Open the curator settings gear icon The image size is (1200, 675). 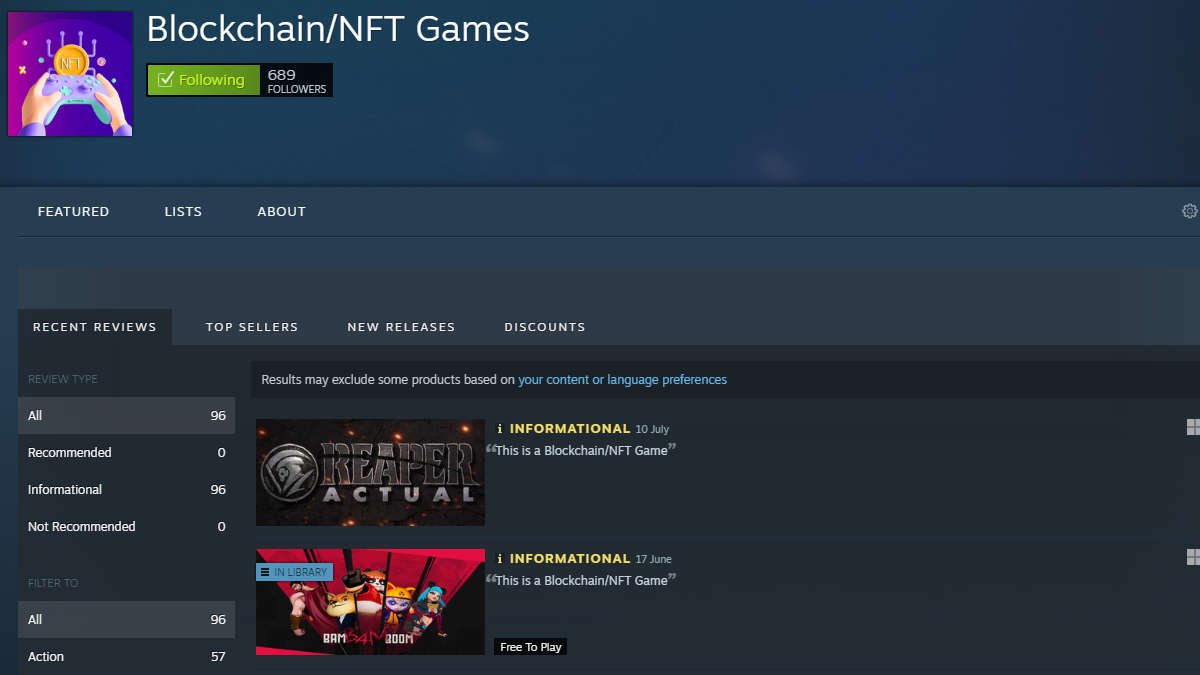pos(1189,211)
